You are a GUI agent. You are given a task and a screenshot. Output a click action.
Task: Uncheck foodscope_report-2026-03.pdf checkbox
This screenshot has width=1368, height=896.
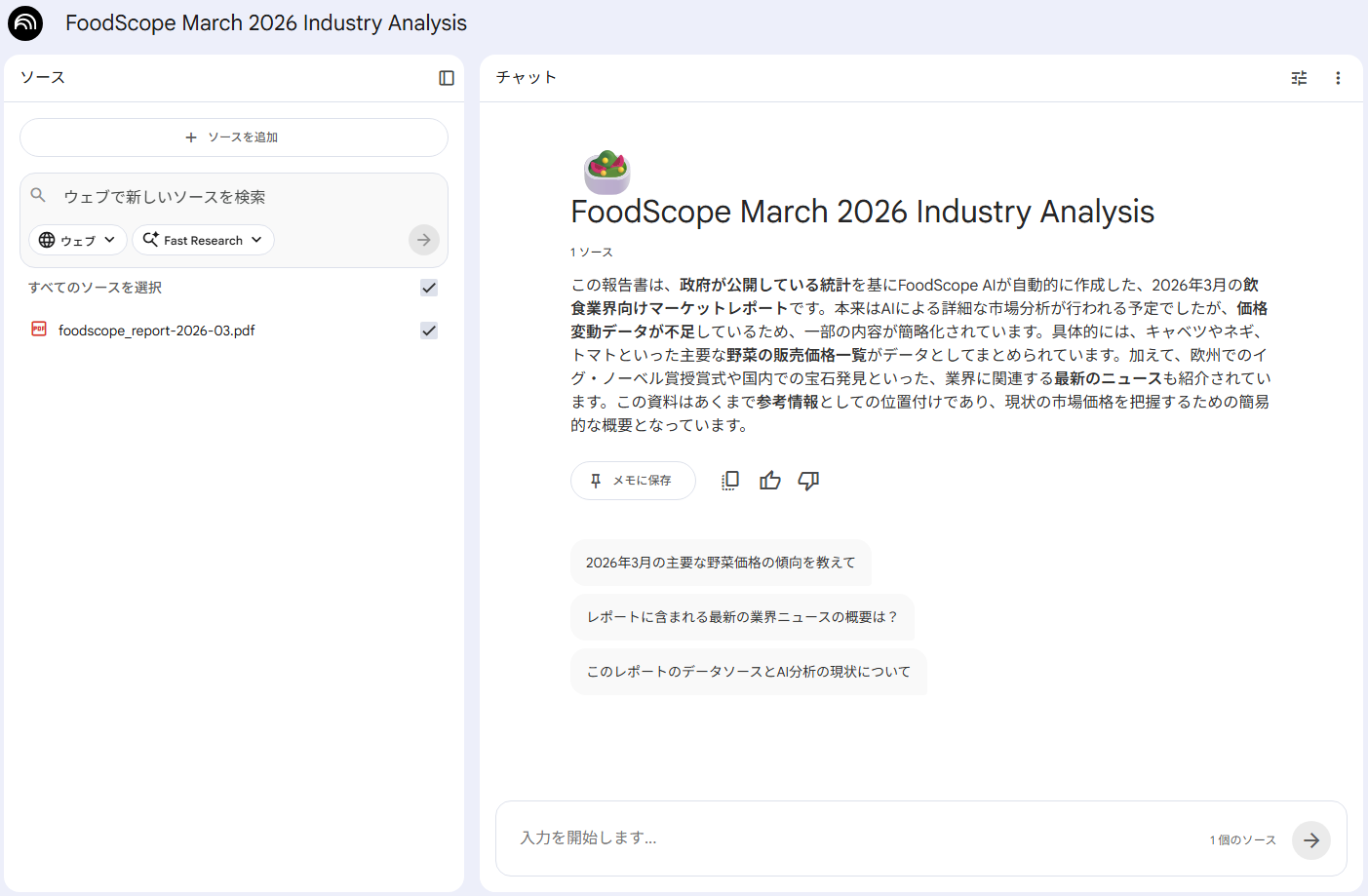[x=429, y=331]
